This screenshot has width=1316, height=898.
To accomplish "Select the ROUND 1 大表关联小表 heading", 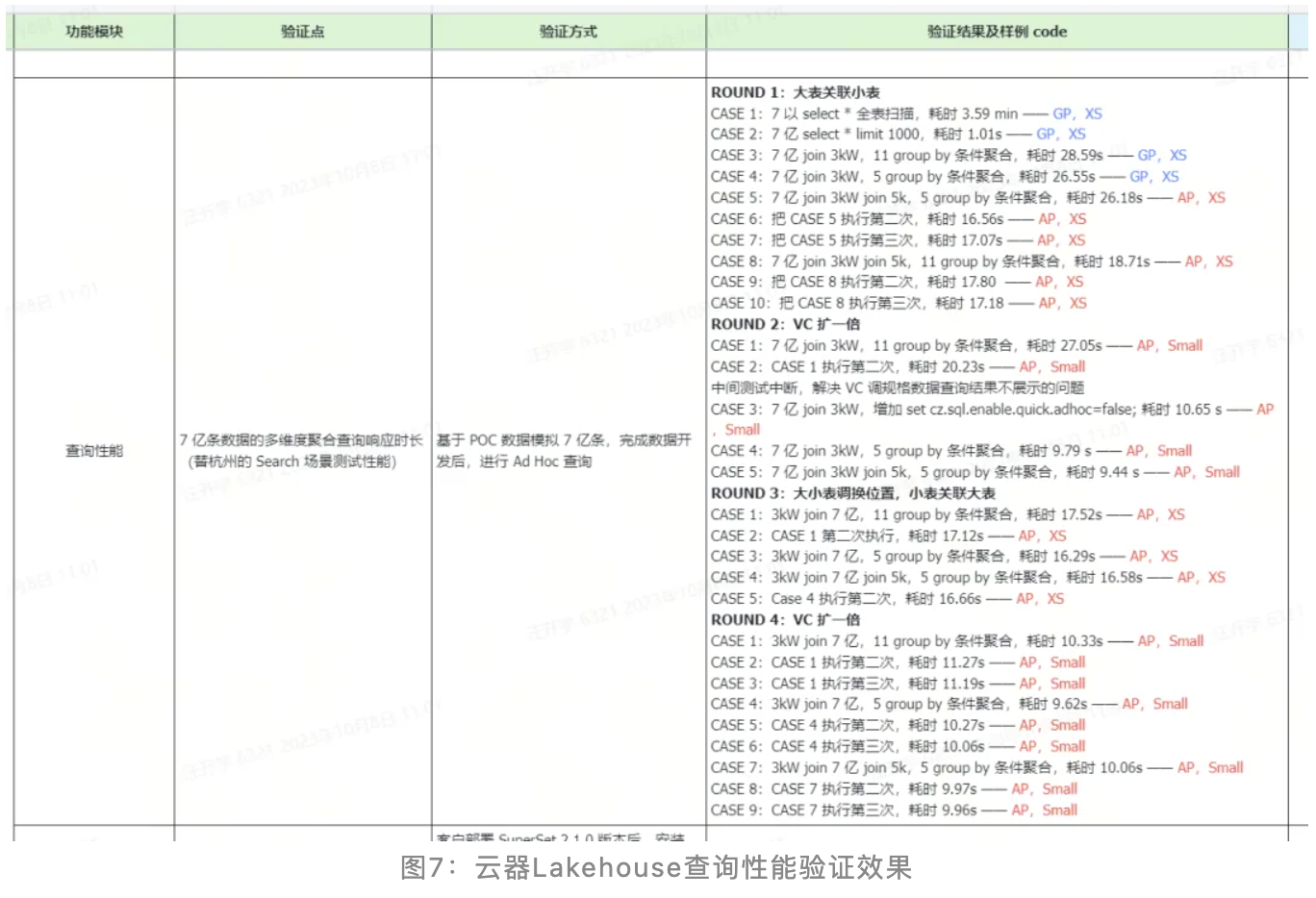I will (795, 92).
